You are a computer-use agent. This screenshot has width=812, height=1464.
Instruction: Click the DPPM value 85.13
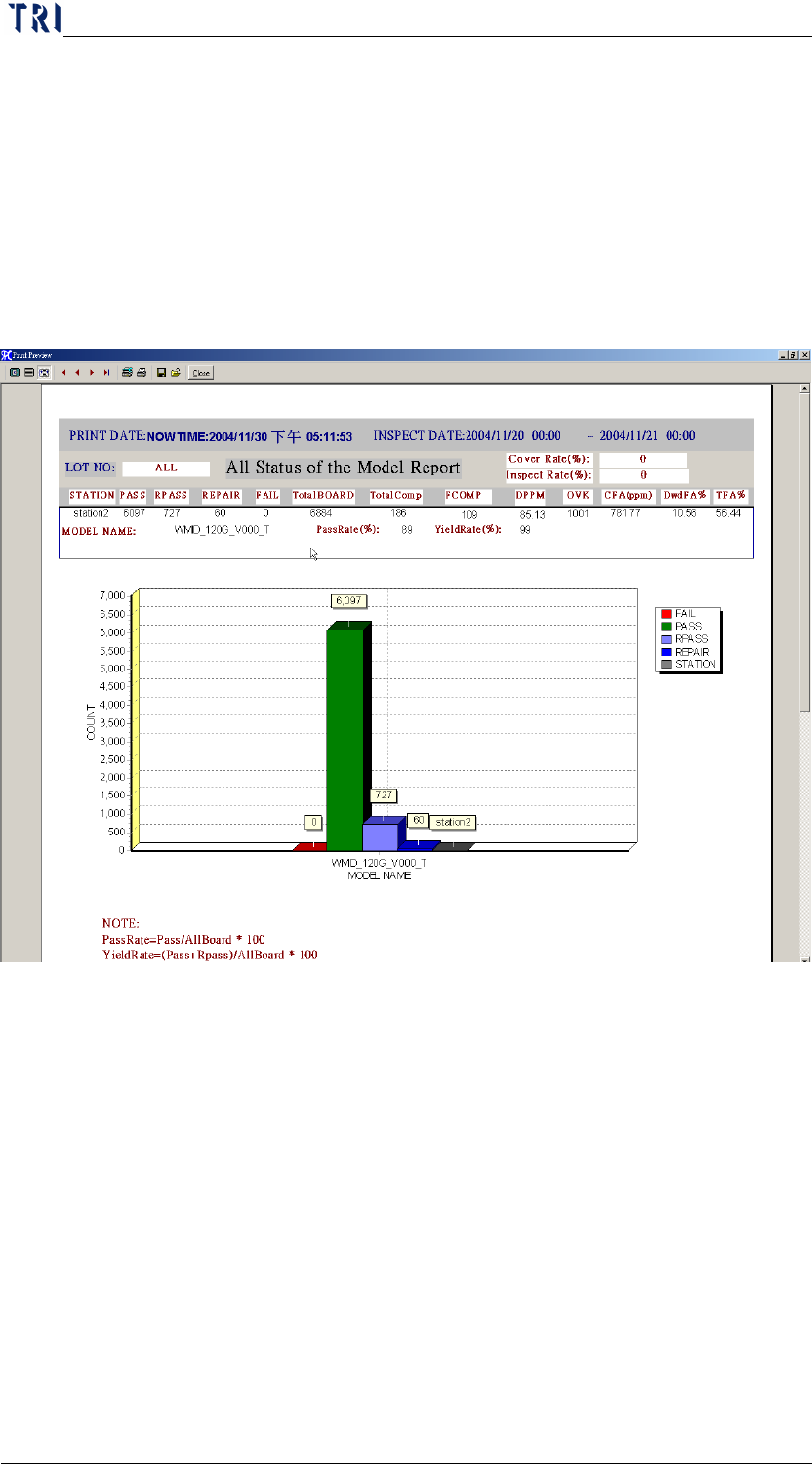532,513
